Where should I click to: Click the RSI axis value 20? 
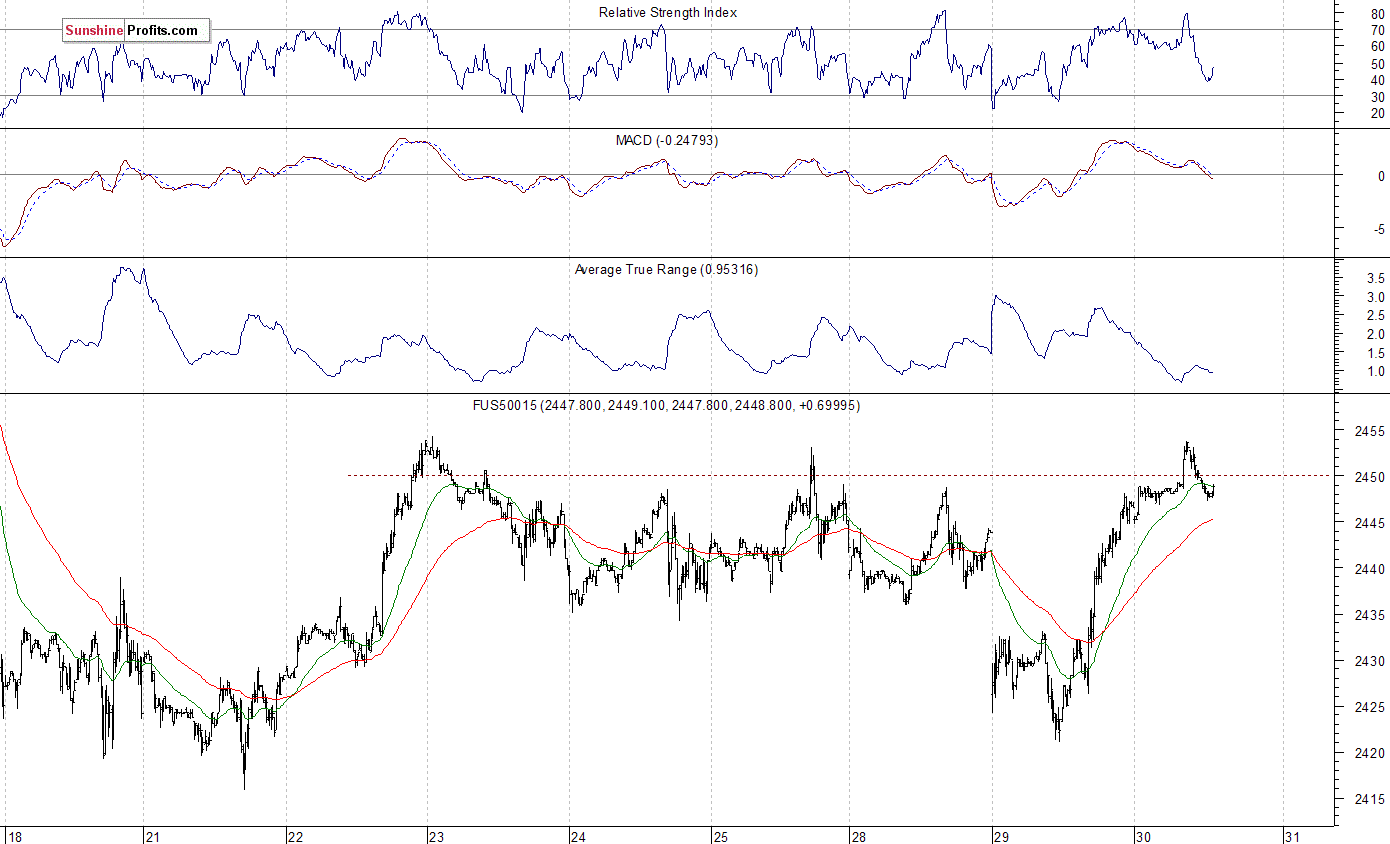(1378, 114)
